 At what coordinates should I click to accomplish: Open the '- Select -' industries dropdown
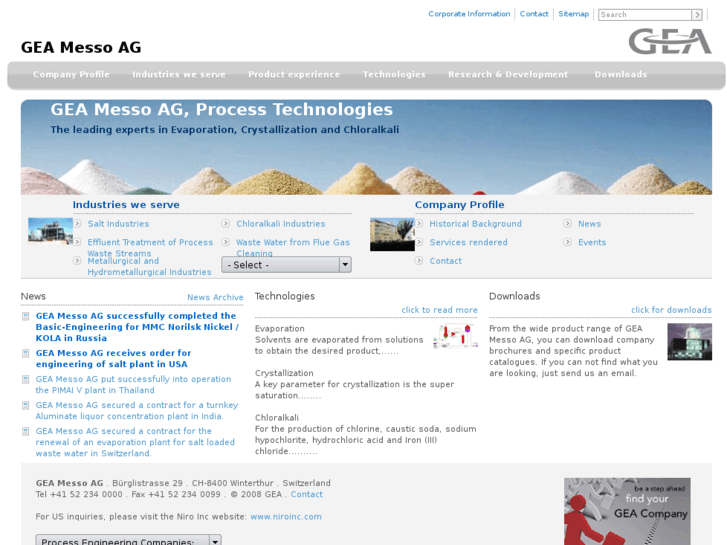pos(286,265)
